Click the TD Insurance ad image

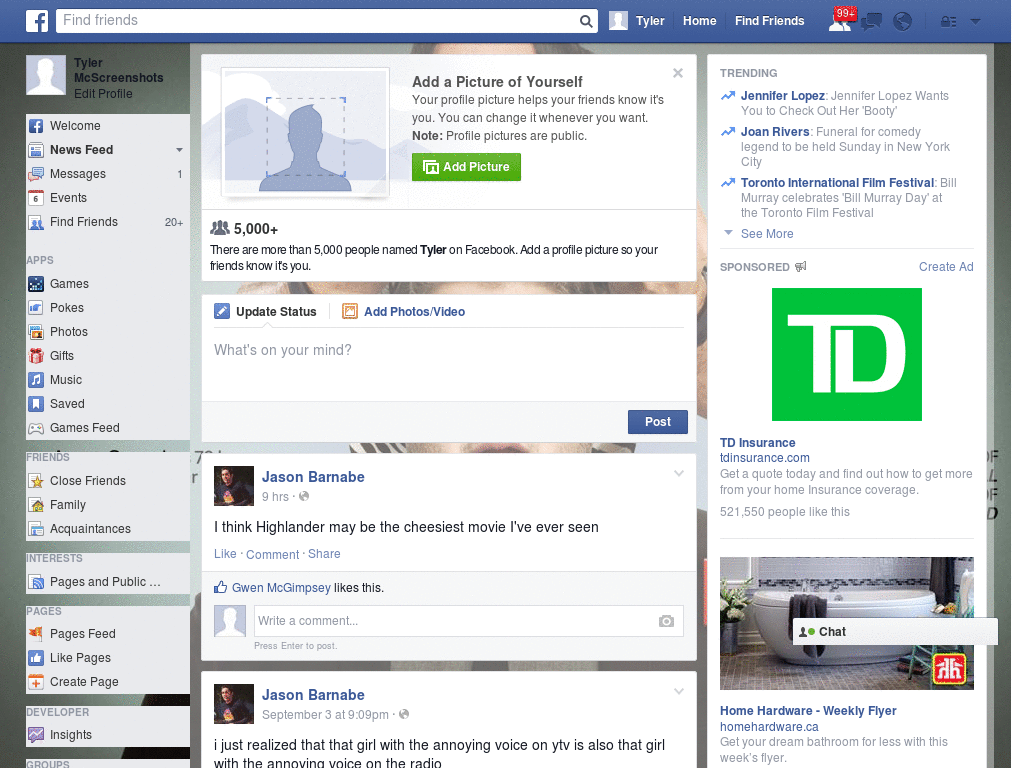coord(846,355)
